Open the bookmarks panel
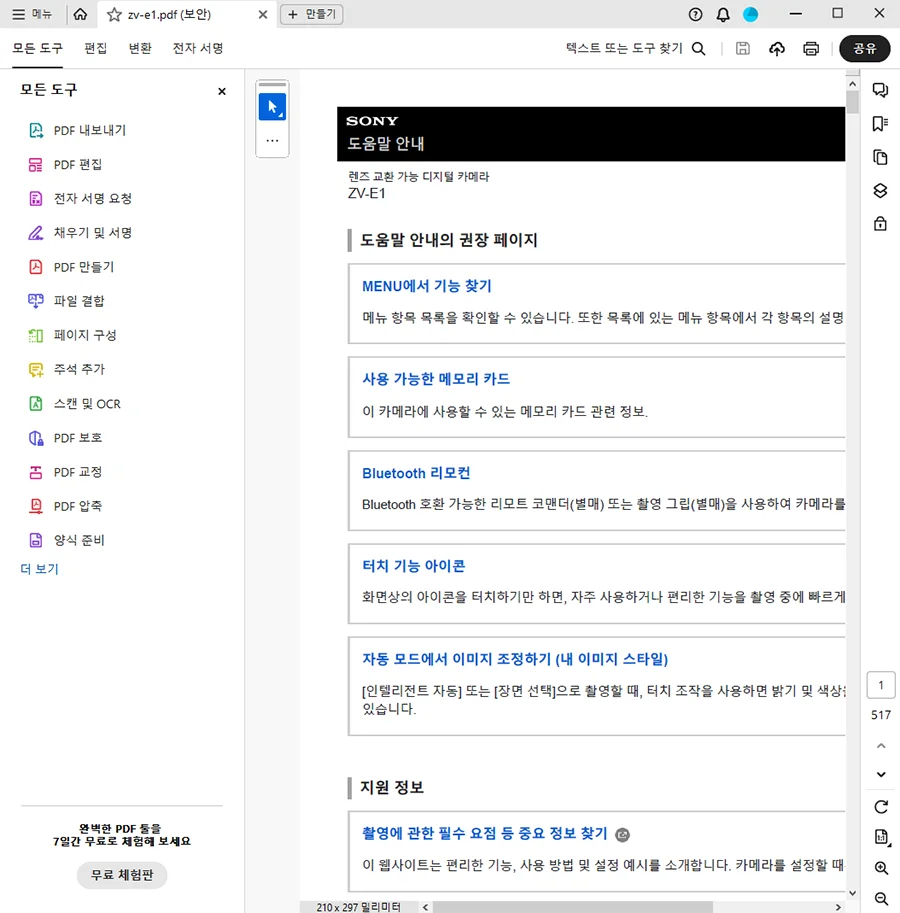 (880, 123)
